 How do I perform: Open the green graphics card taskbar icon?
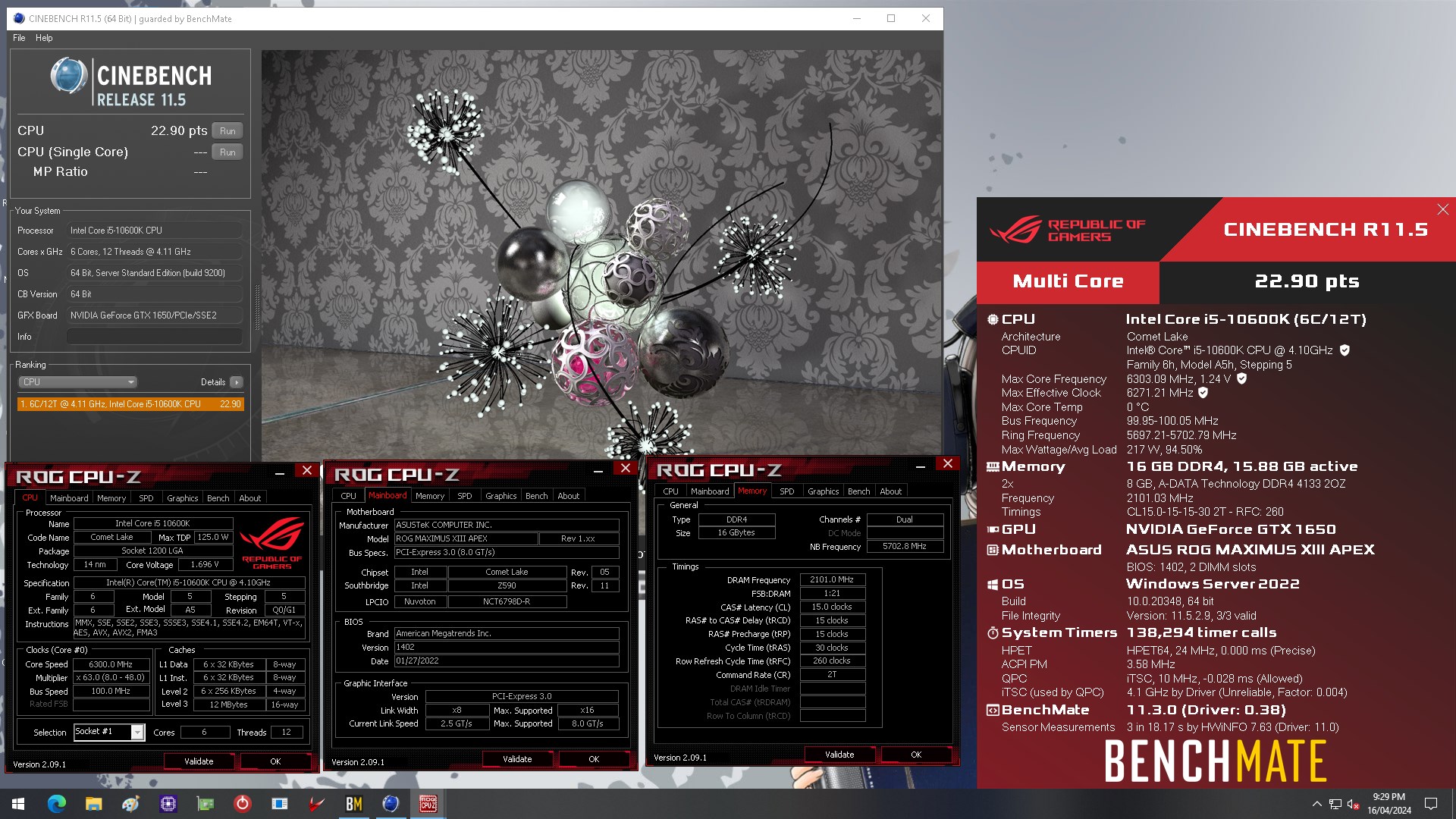[x=205, y=804]
